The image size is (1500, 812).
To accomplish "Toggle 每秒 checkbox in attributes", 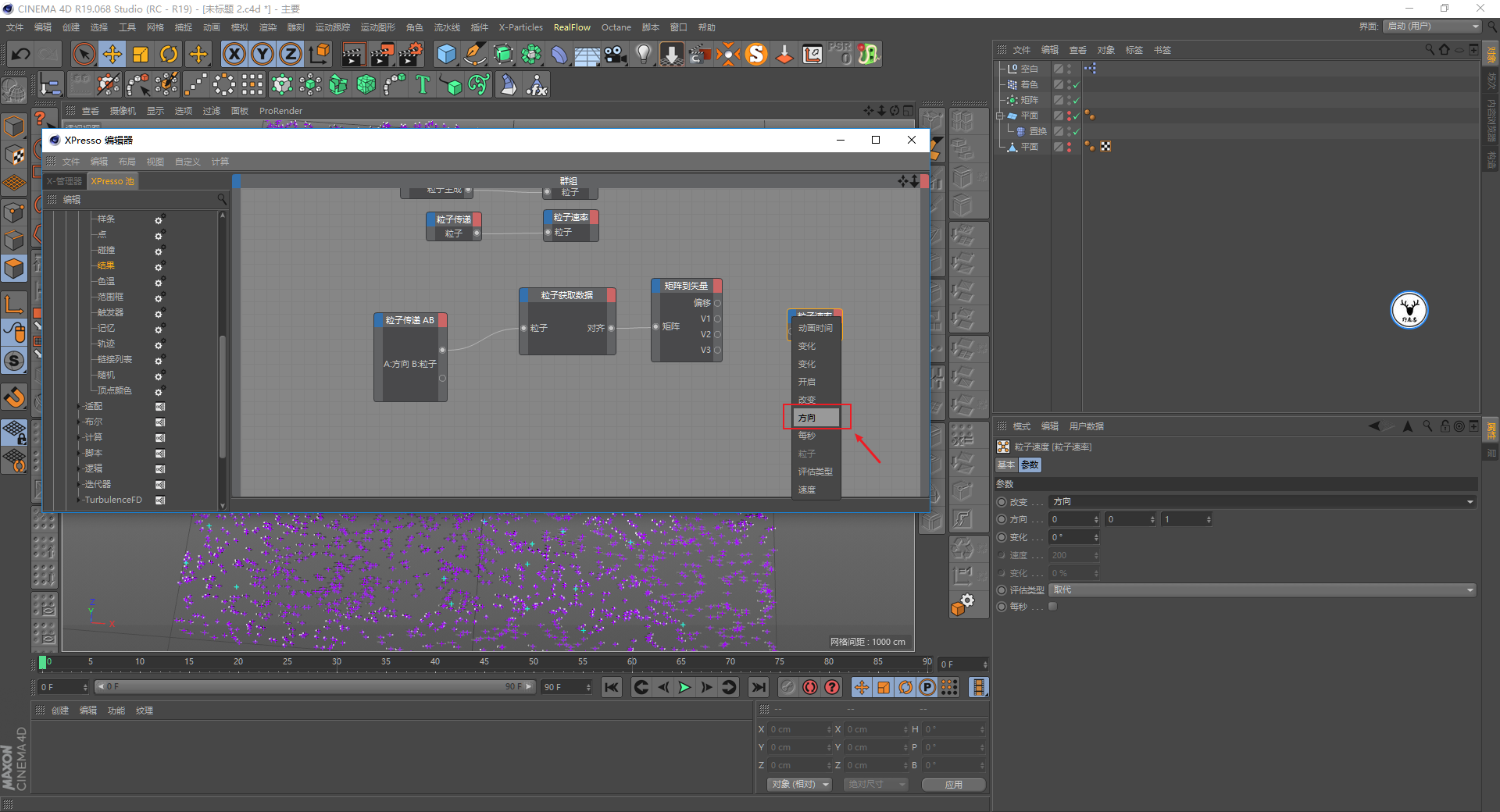I will click(x=1053, y=607).
